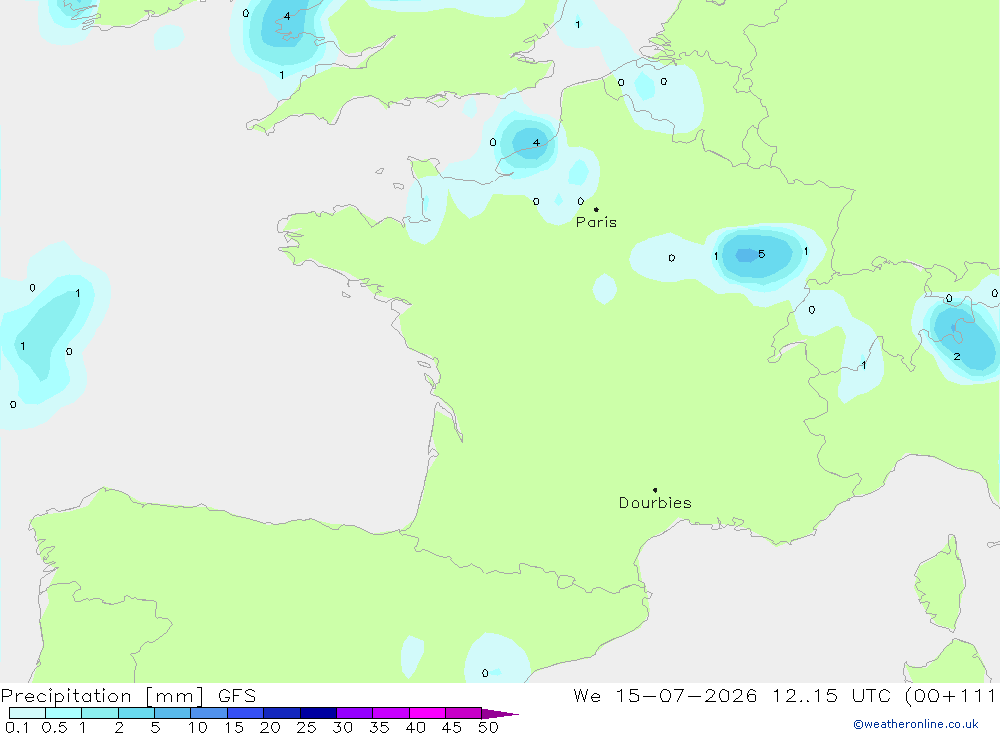Image resolution: width=1000 pixels, height=733 pixels.
Task: Pick the 30–35 violet legend swatch
Action: [x=355, y=713]
